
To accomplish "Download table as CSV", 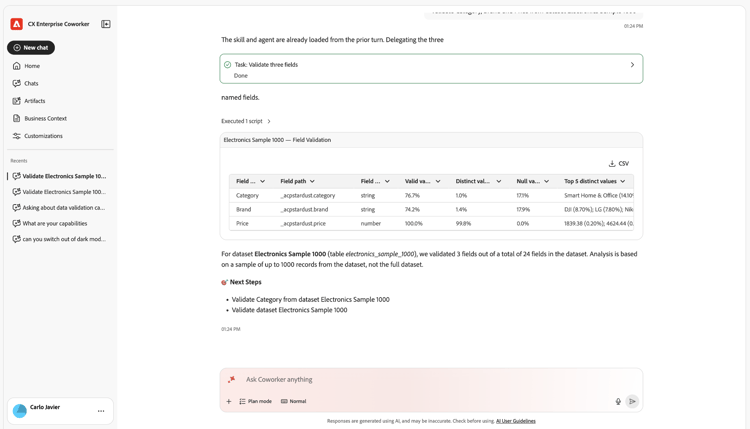I will point(618,164).
